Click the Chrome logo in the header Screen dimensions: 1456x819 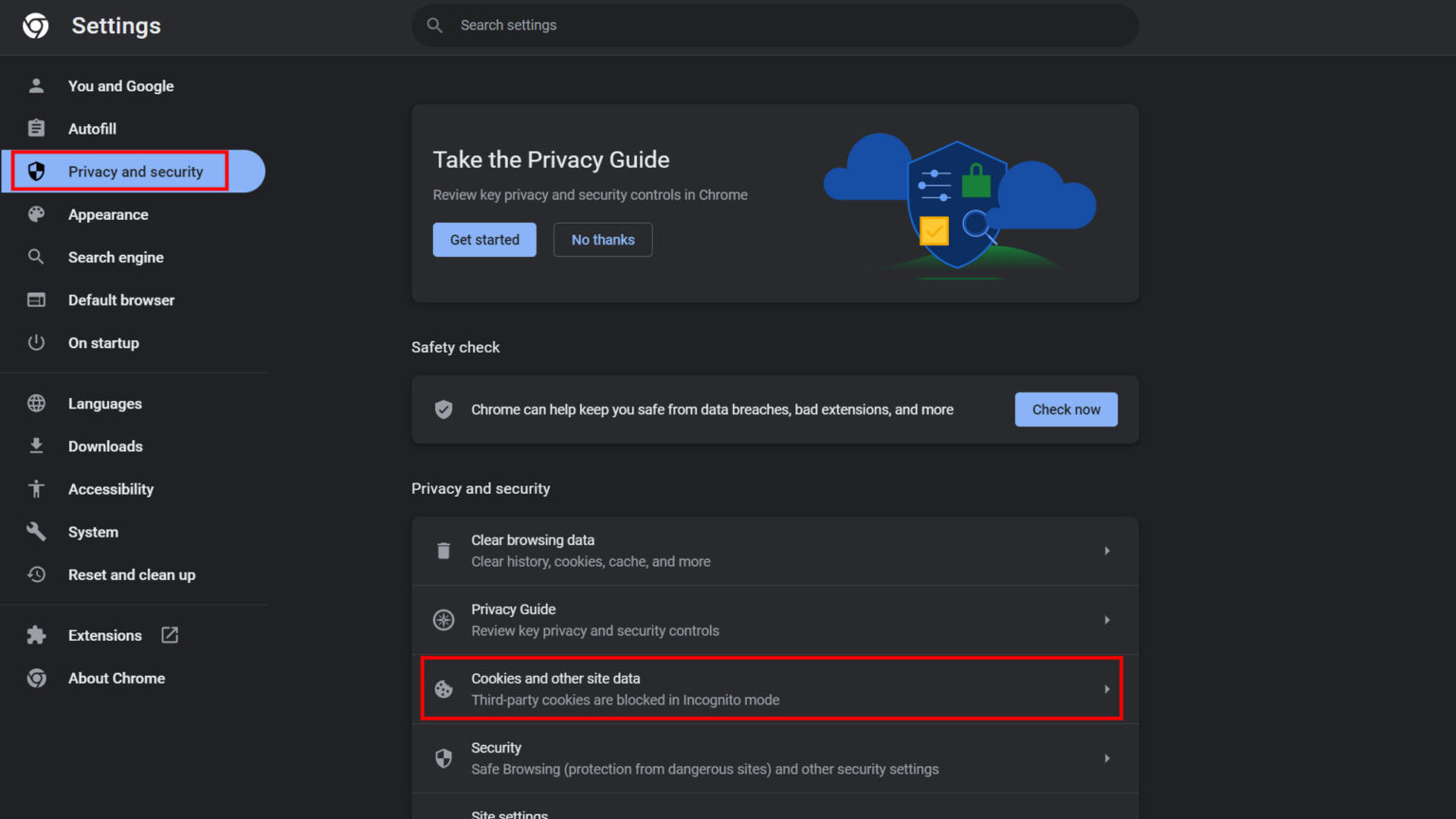pos(35,26)
